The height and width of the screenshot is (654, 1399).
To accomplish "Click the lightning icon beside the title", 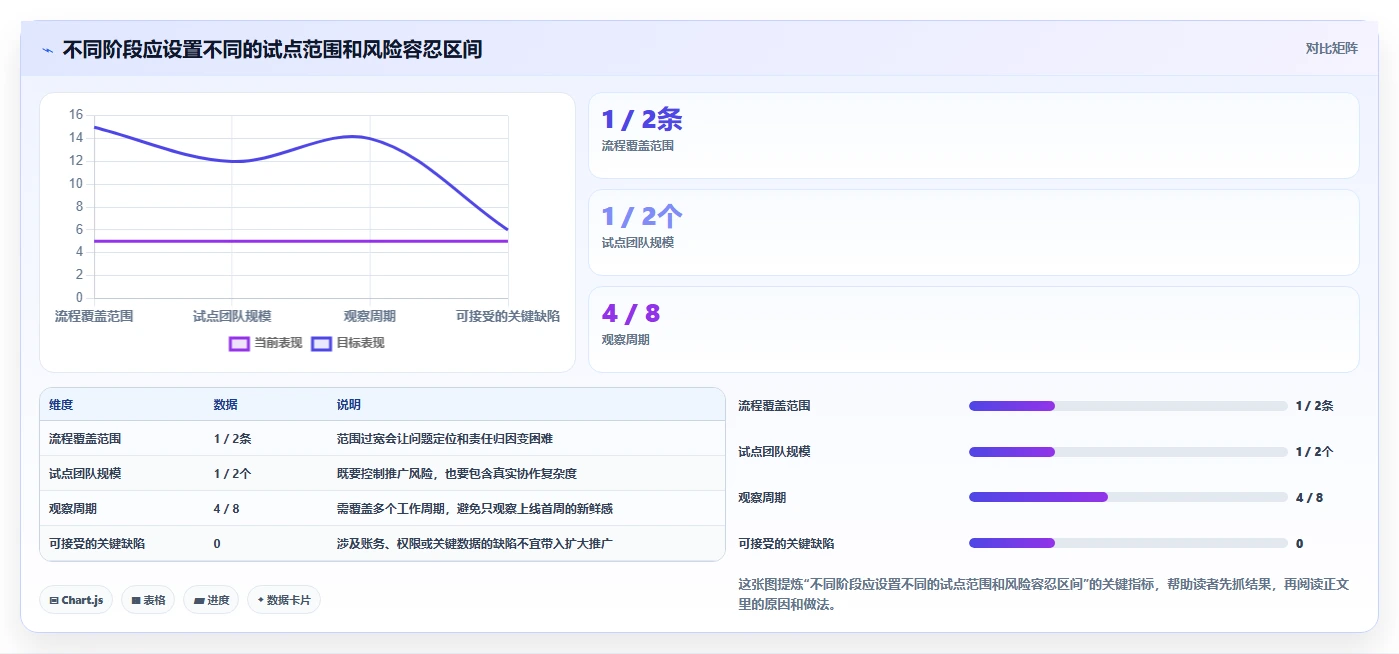I will [48, 49].
